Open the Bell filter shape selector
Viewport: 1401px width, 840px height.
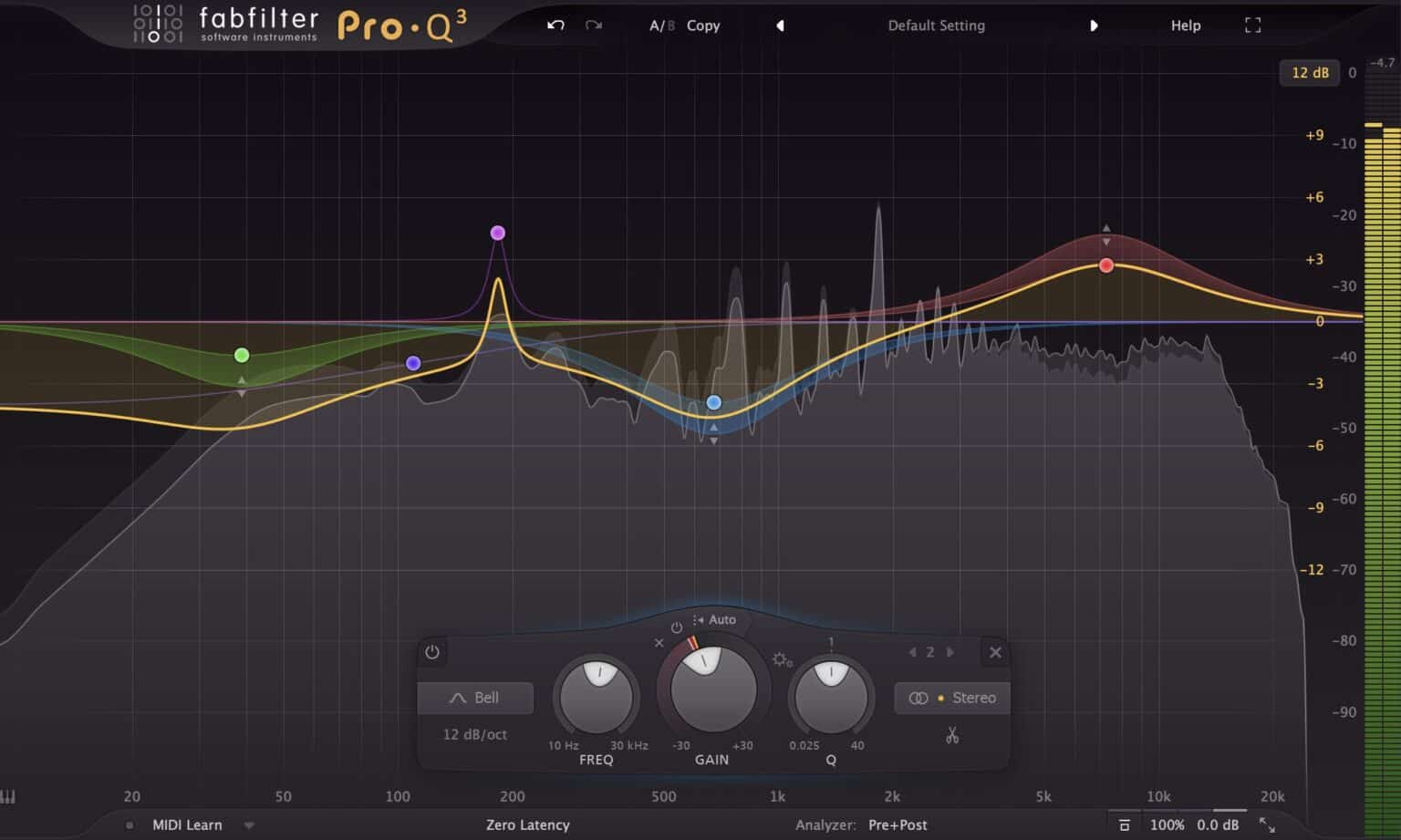475,698
